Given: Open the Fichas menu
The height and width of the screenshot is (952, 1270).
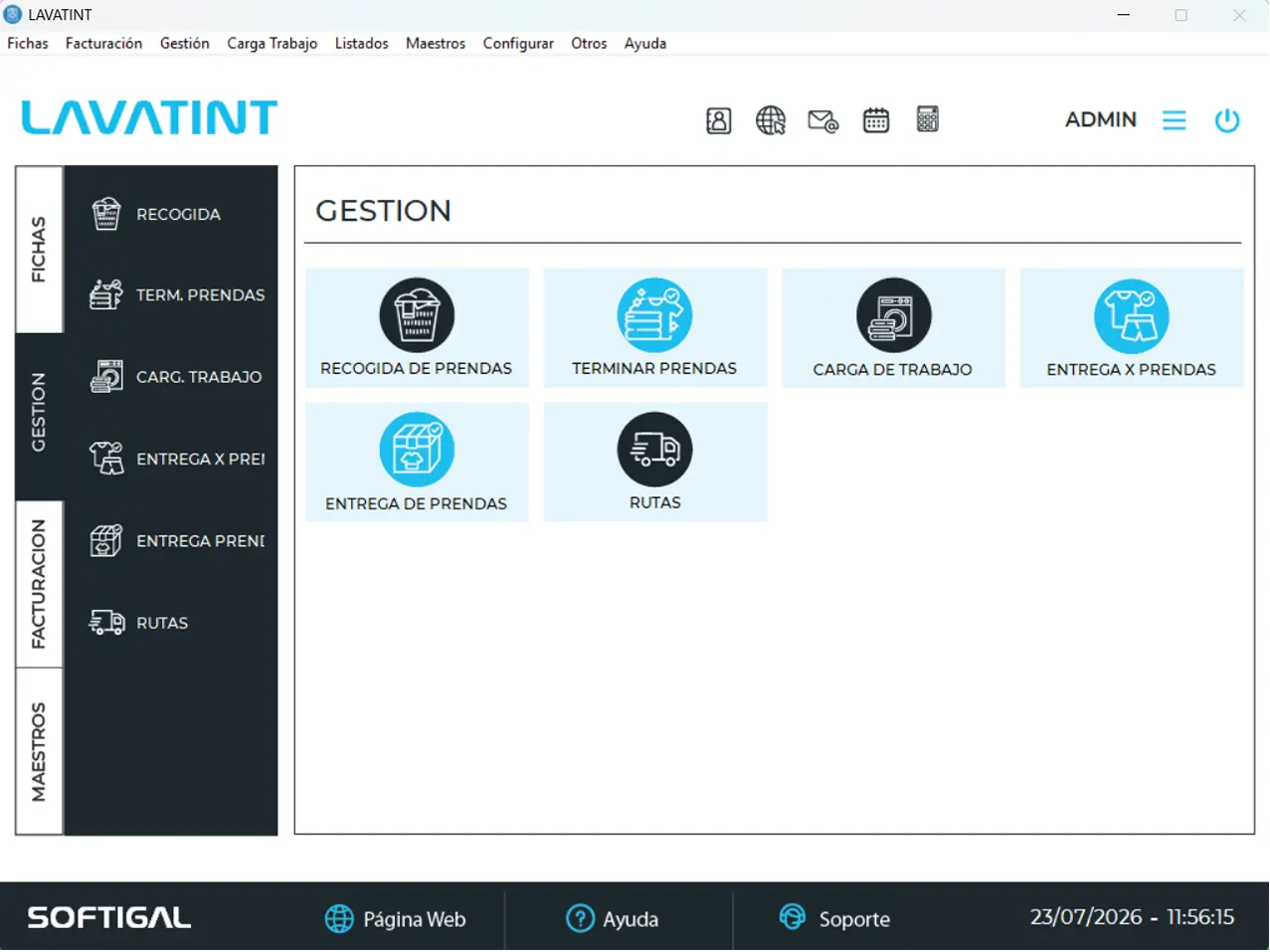Looking at the screenshot, I should [x=28, y=44].
